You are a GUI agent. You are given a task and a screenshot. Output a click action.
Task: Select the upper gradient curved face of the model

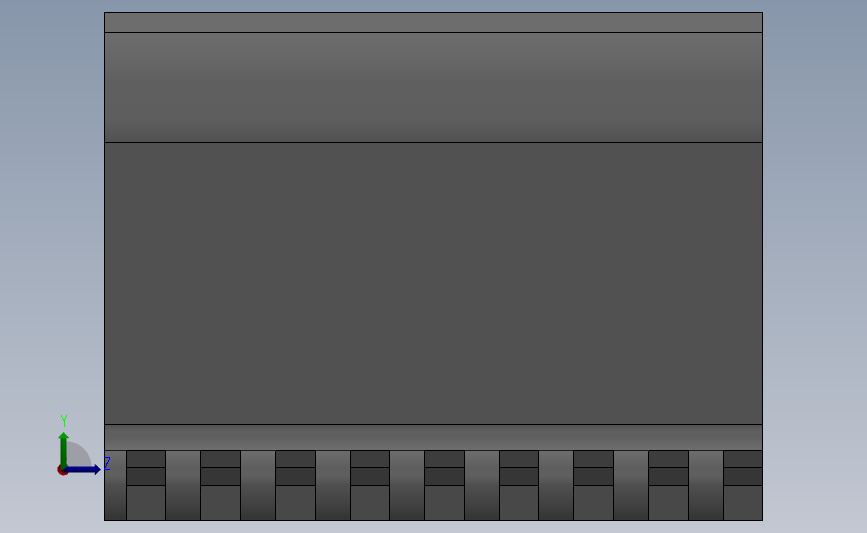tap(434, 87)
